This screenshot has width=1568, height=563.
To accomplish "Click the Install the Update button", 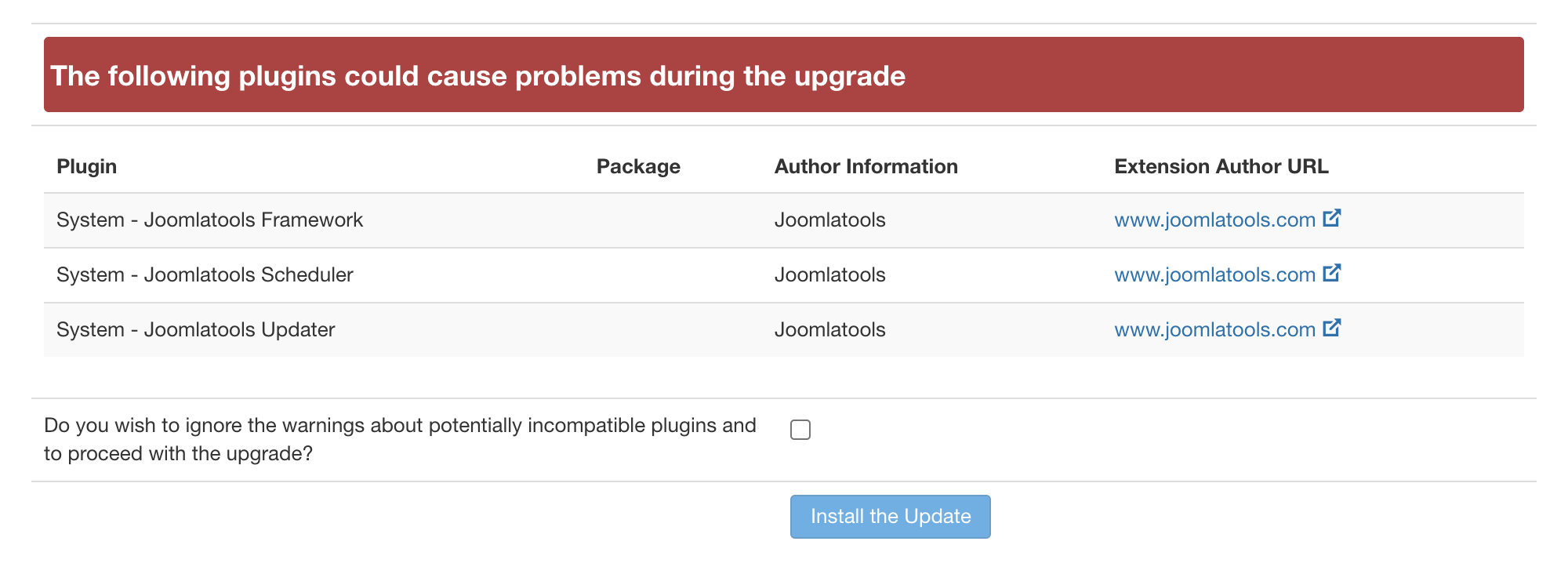I will 891,517.
